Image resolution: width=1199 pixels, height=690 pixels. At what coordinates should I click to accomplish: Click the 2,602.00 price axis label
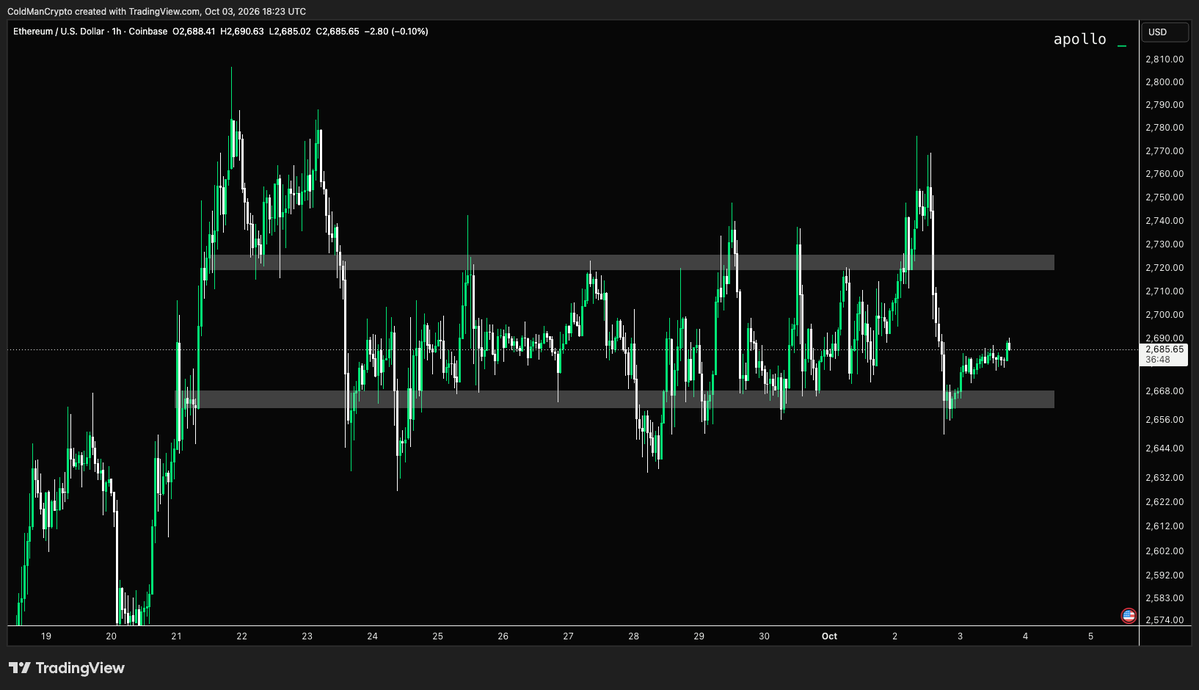[x=1164, y=551]
